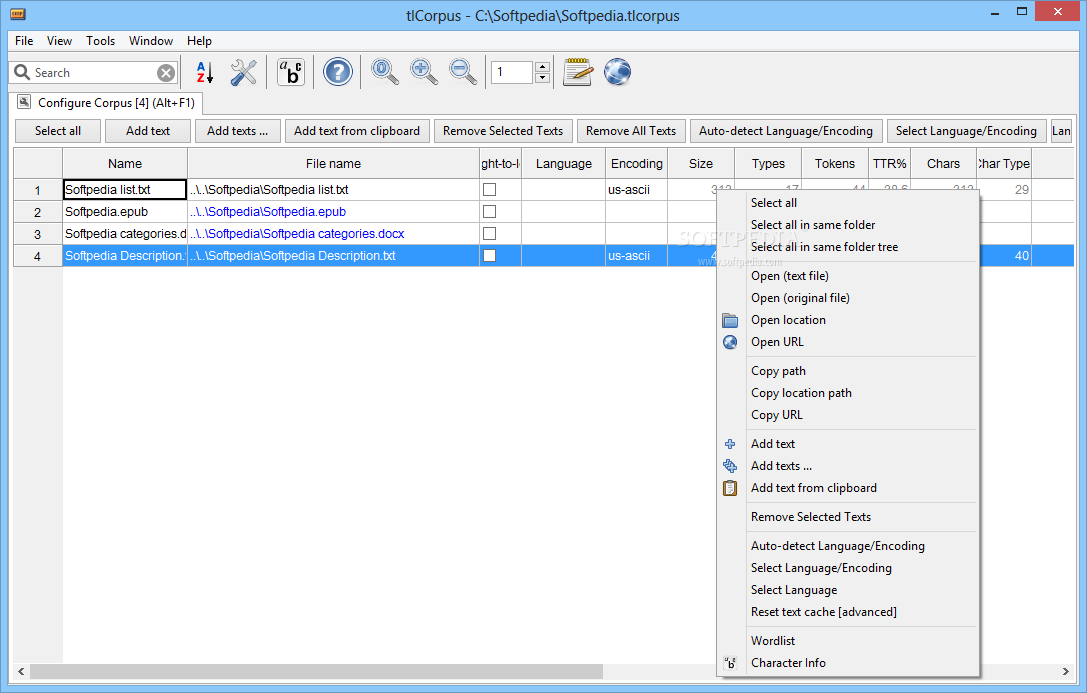Click into the Search input field

(94, 73)
